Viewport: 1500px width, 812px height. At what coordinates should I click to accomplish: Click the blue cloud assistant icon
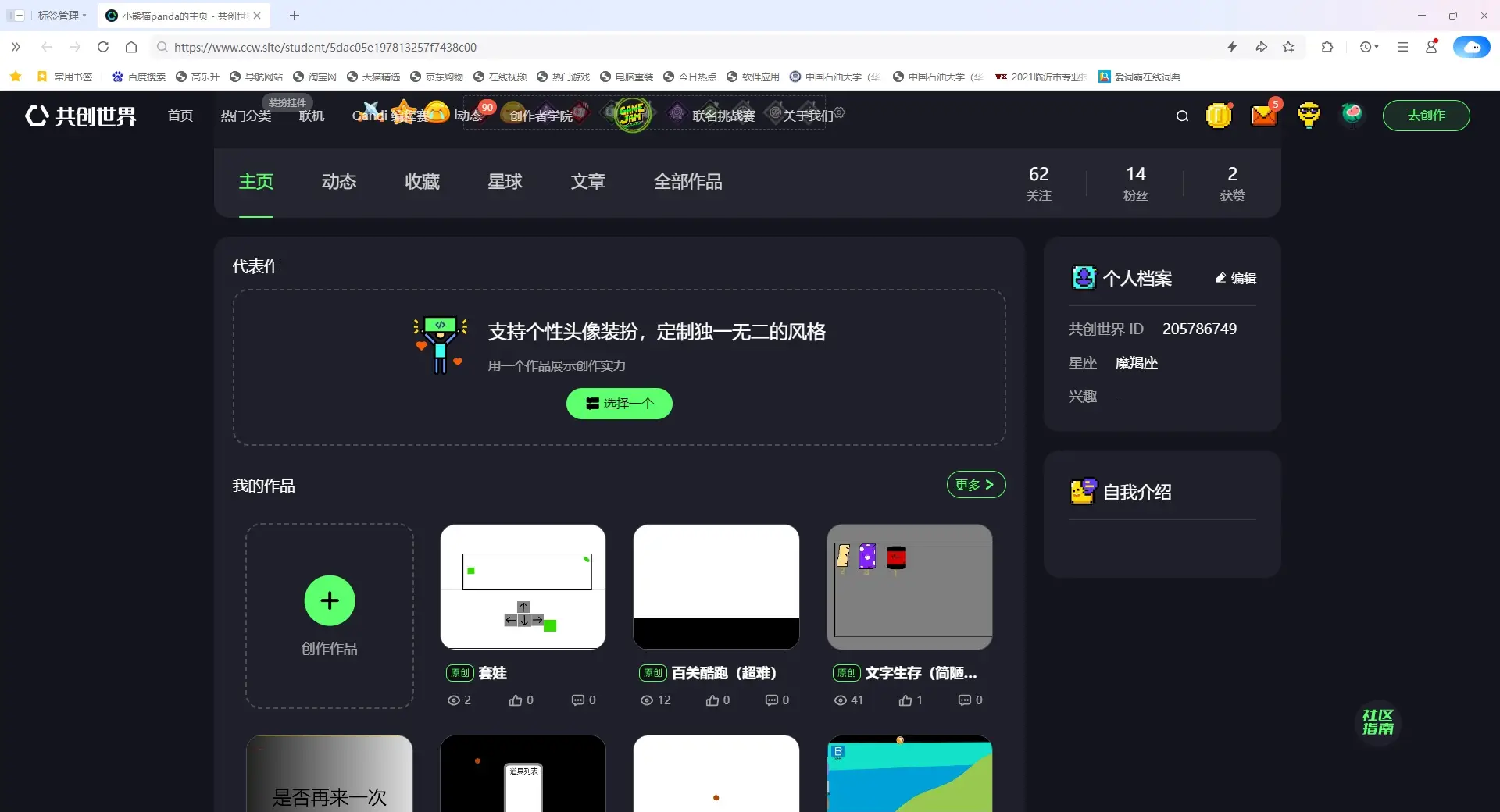tap(1471, 47)
